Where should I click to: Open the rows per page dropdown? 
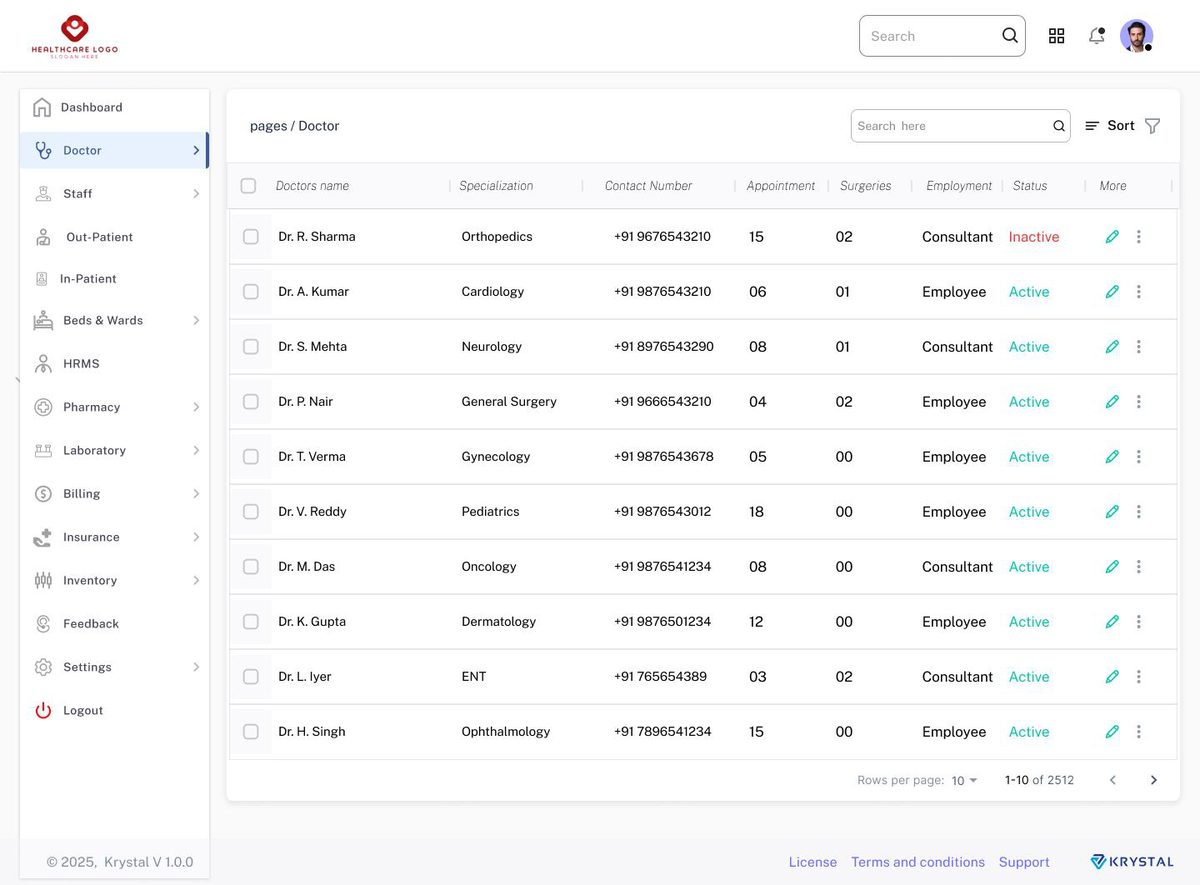coord(965,781)
